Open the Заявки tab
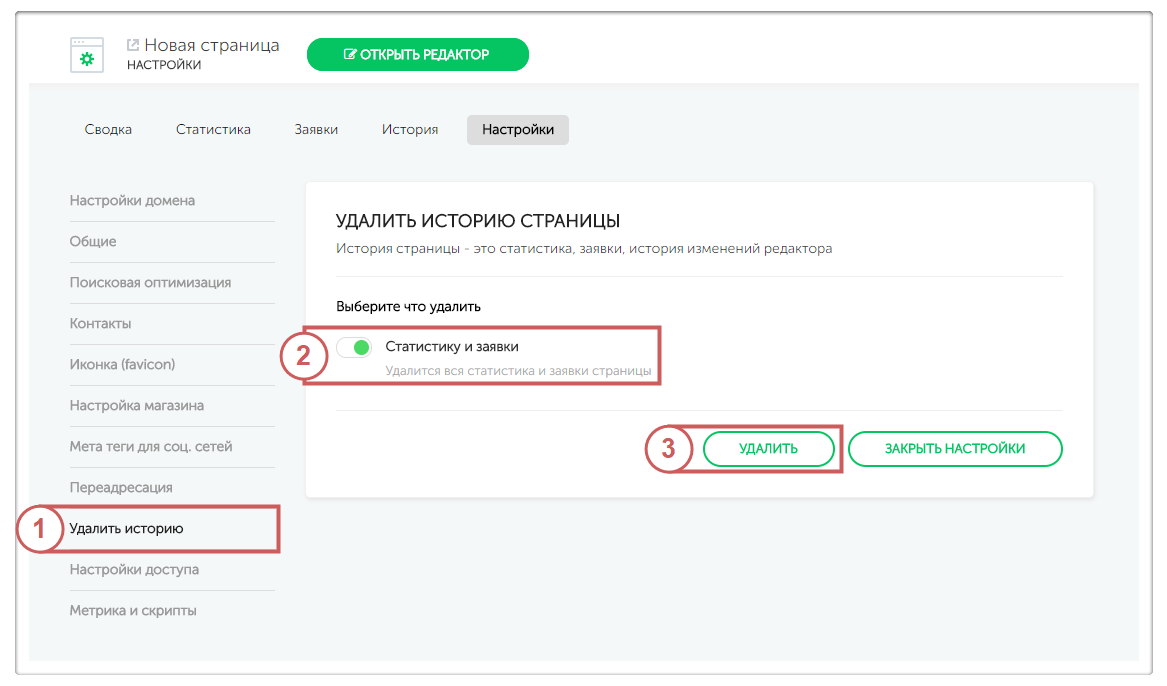 tap(316, 129)
